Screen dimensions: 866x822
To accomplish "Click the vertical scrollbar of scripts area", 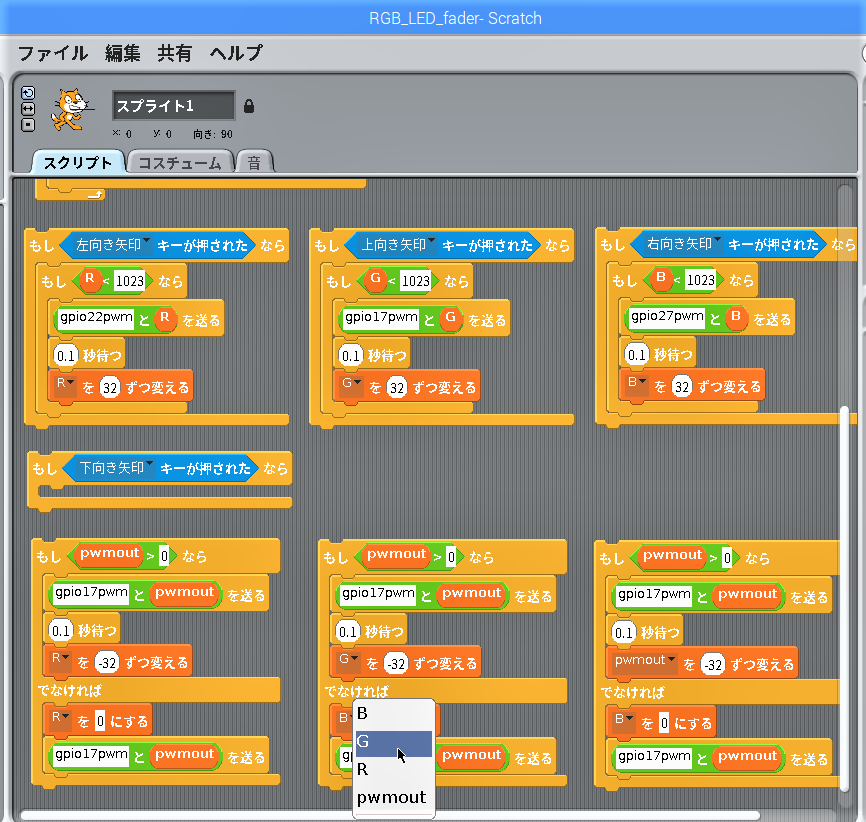I will tap(844, 599).
